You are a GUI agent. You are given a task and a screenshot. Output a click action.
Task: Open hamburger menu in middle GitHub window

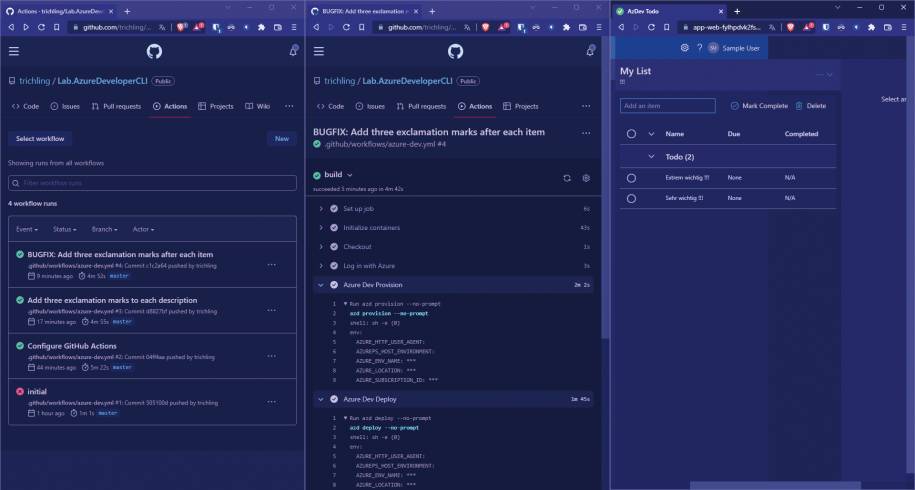point(319,51)
